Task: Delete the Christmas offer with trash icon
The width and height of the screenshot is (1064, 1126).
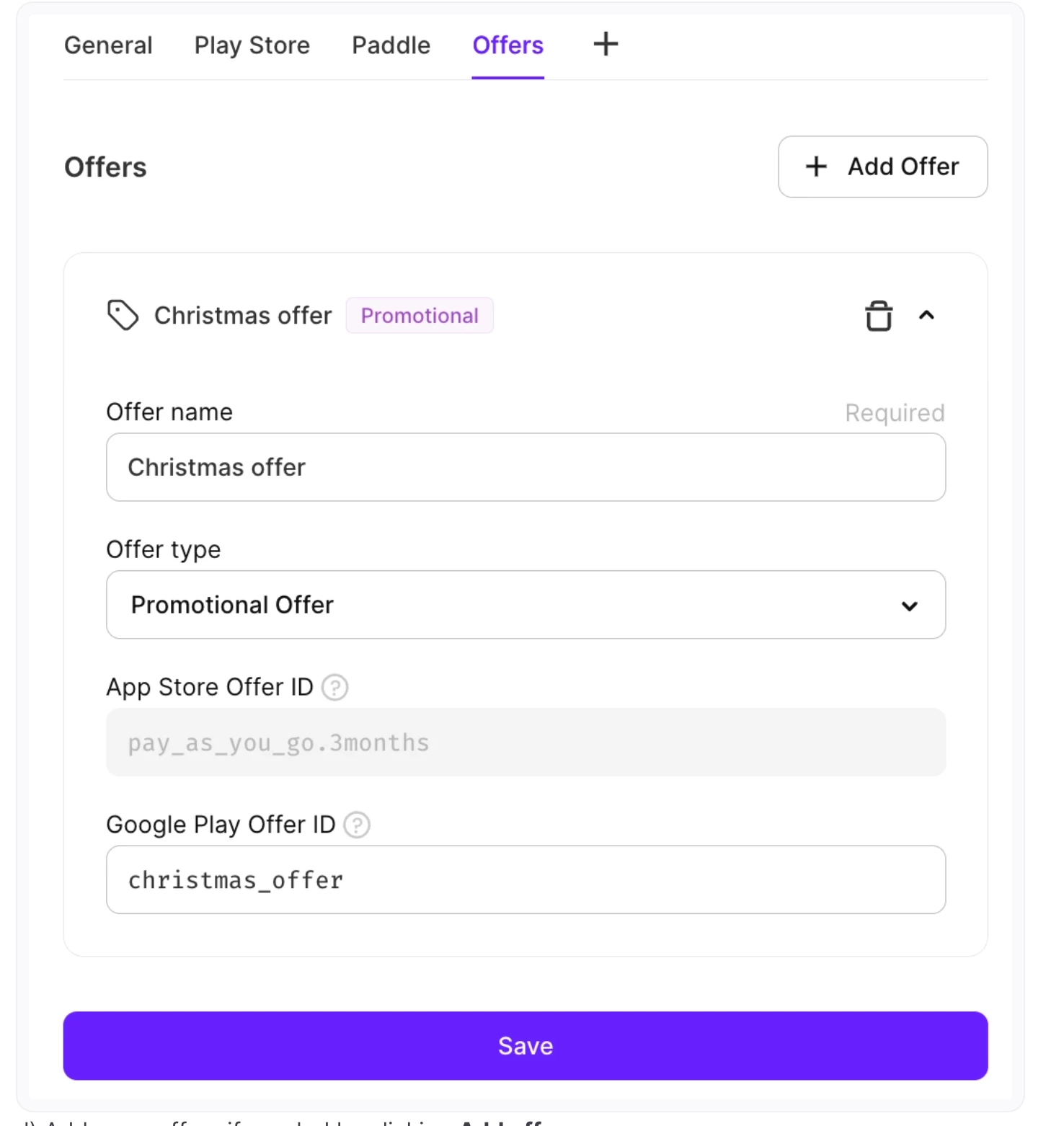Action: [x=878, y=316]
